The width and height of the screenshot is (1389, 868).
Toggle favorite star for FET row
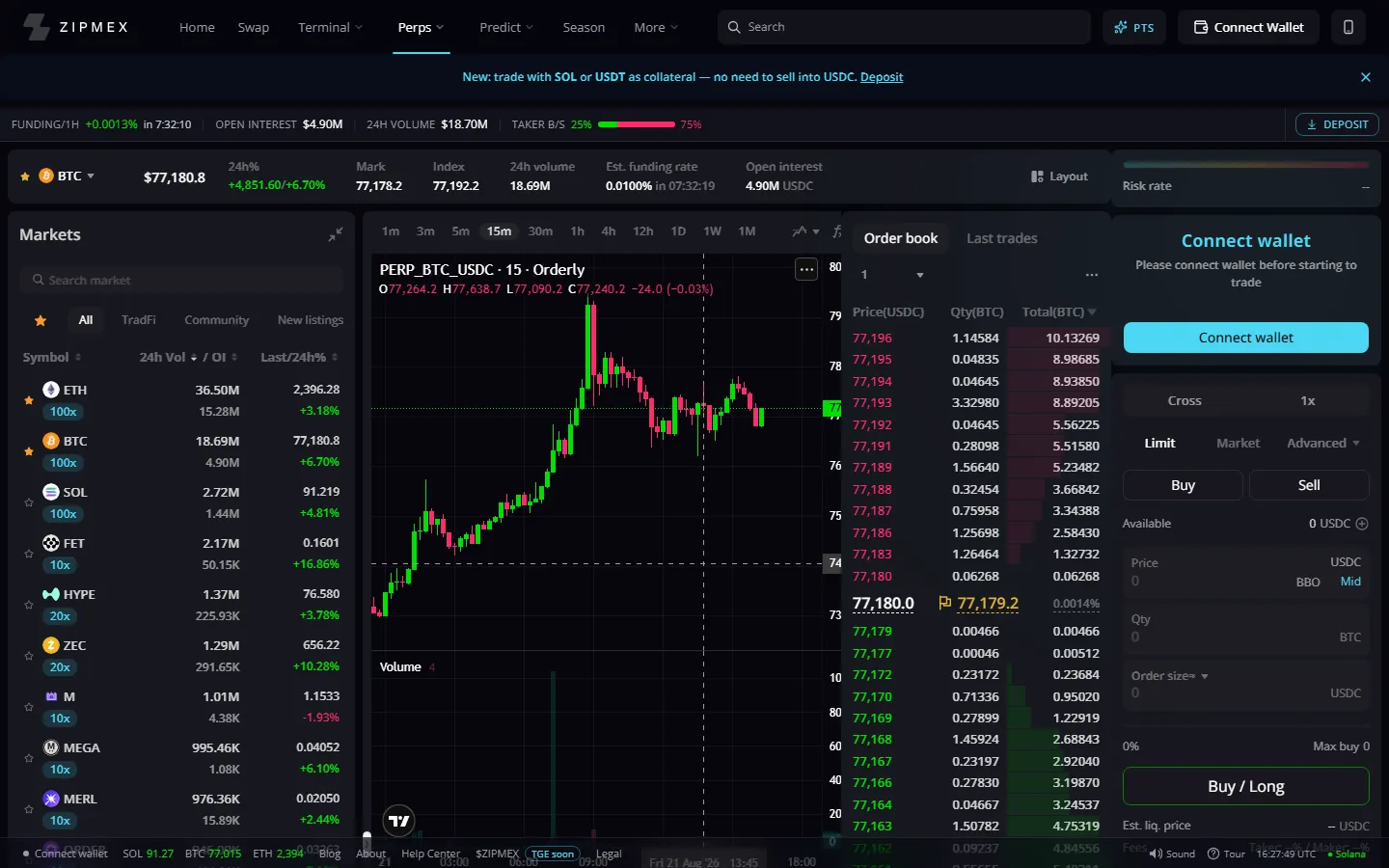(x=29, y=554)
